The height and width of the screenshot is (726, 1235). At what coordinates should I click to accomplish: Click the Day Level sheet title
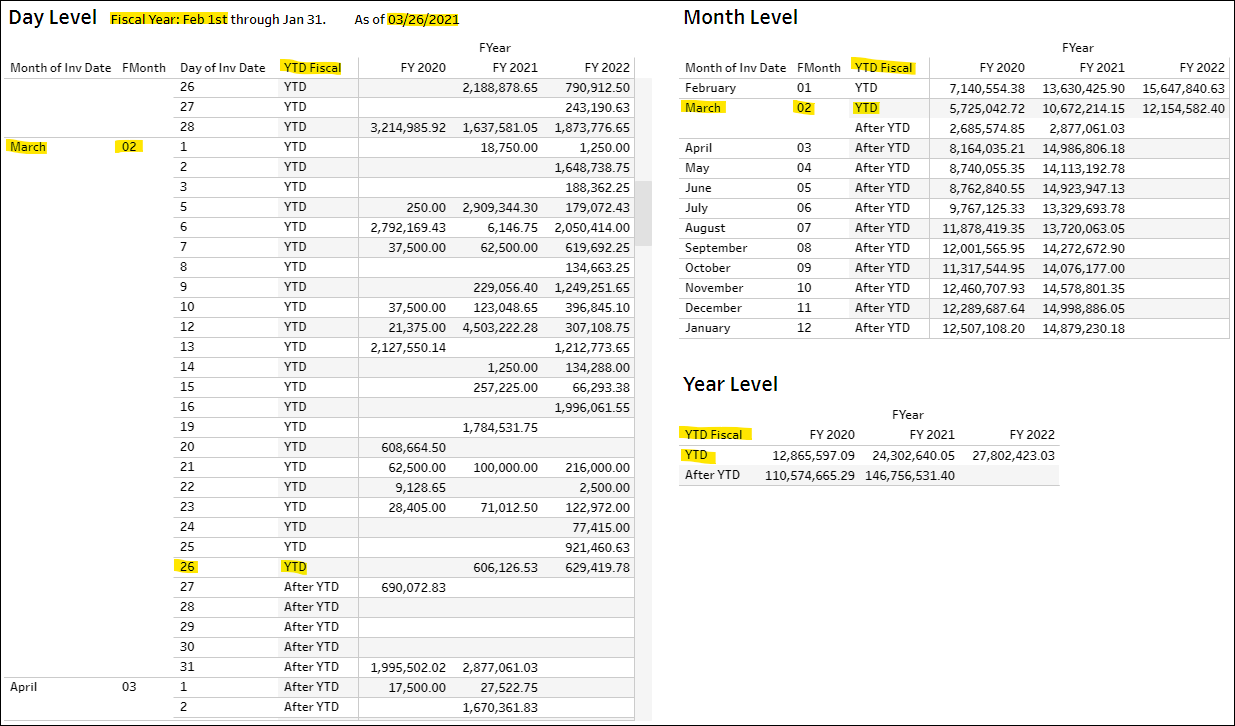[x=53, y=18]
